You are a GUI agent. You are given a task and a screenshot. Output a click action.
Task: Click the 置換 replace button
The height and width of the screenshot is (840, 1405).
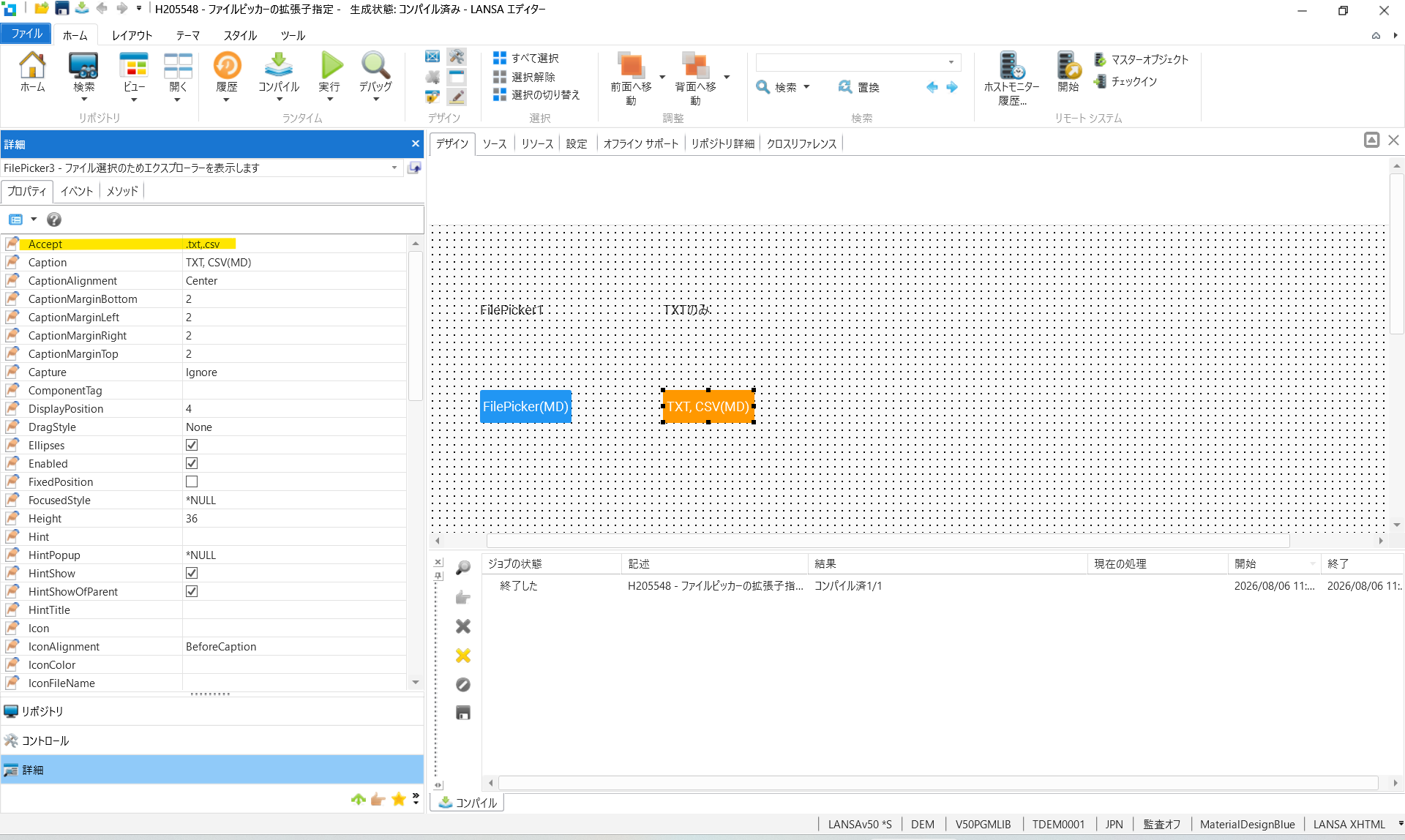click(858, 87)
